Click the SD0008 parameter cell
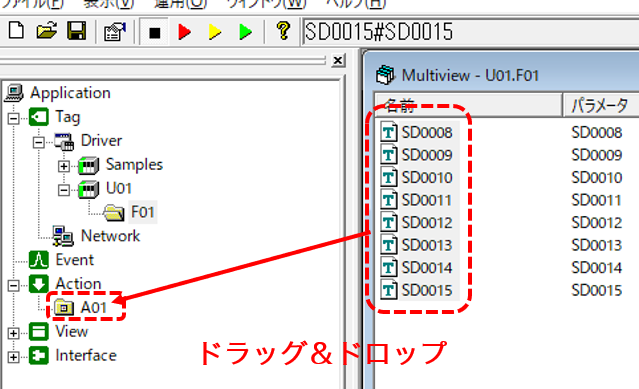The image size is (639, 389). point(597,133)
